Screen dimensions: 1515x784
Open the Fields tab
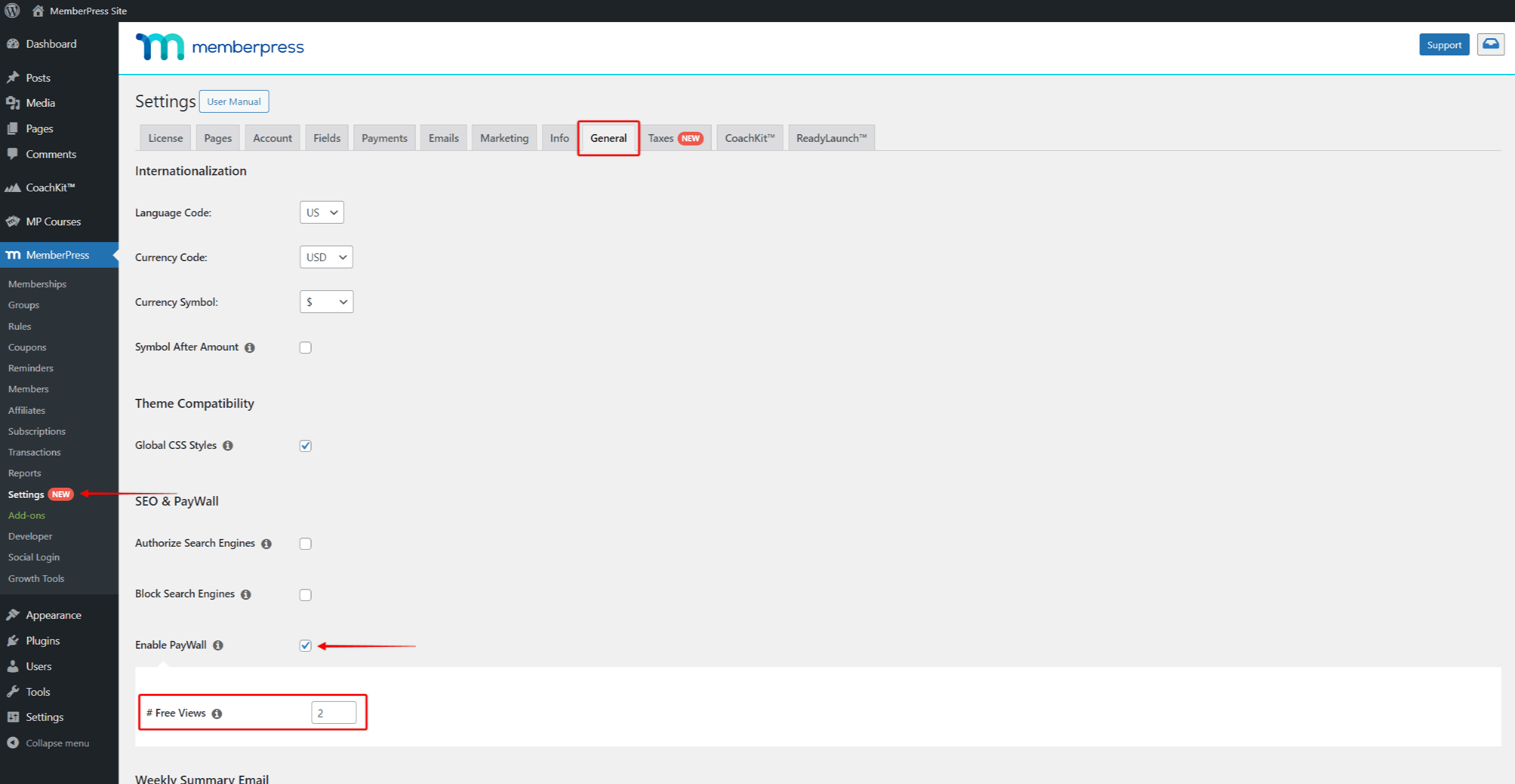327,138
